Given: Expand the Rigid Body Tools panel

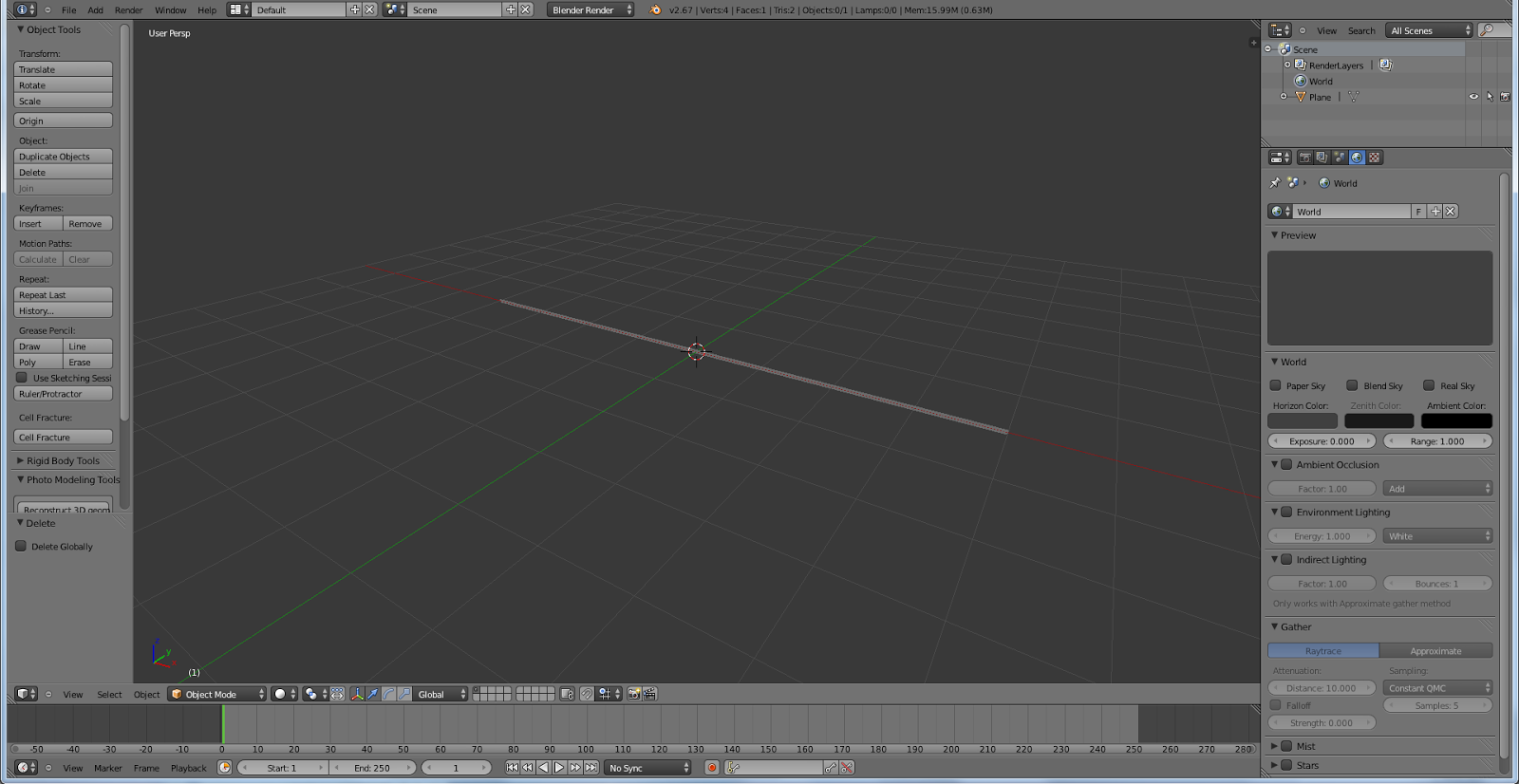Looking at the screenshot, I should pos(20,460).
